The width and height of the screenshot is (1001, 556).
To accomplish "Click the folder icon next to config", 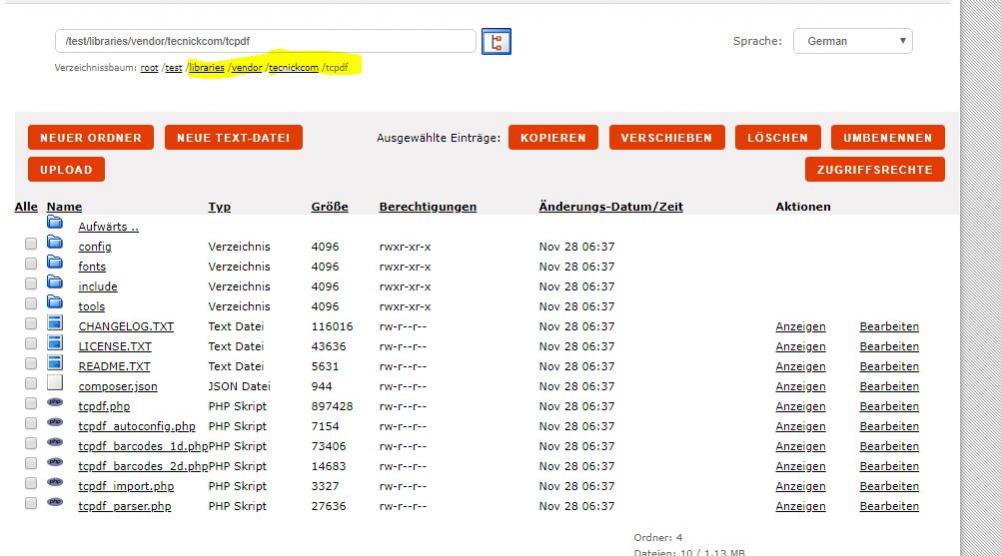I will pyautogui.click(x=55, y=246).
